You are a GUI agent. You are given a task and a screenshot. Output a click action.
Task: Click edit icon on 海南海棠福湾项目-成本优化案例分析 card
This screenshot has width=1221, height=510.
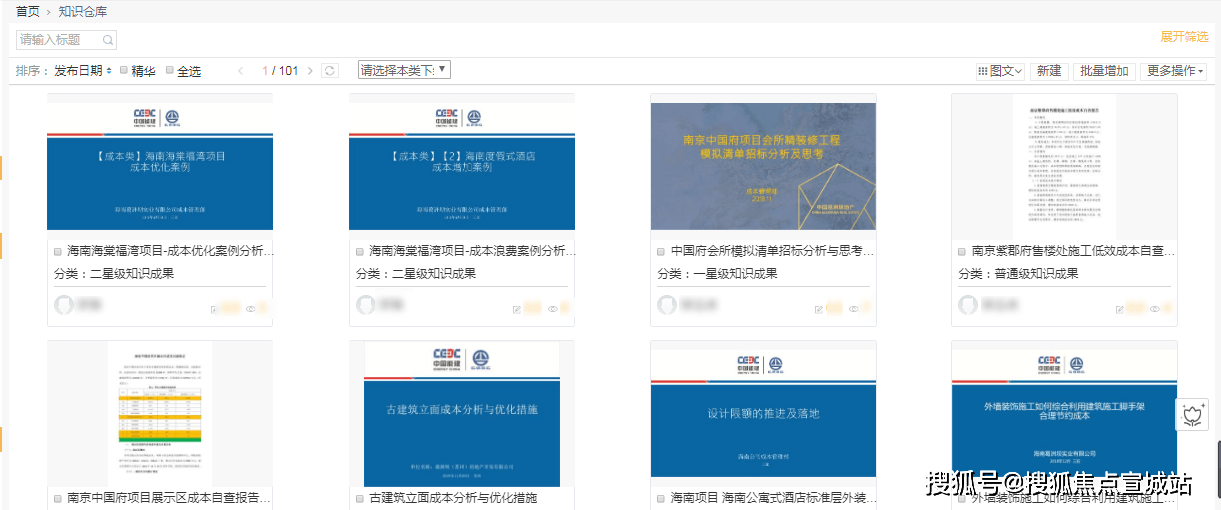215,309
